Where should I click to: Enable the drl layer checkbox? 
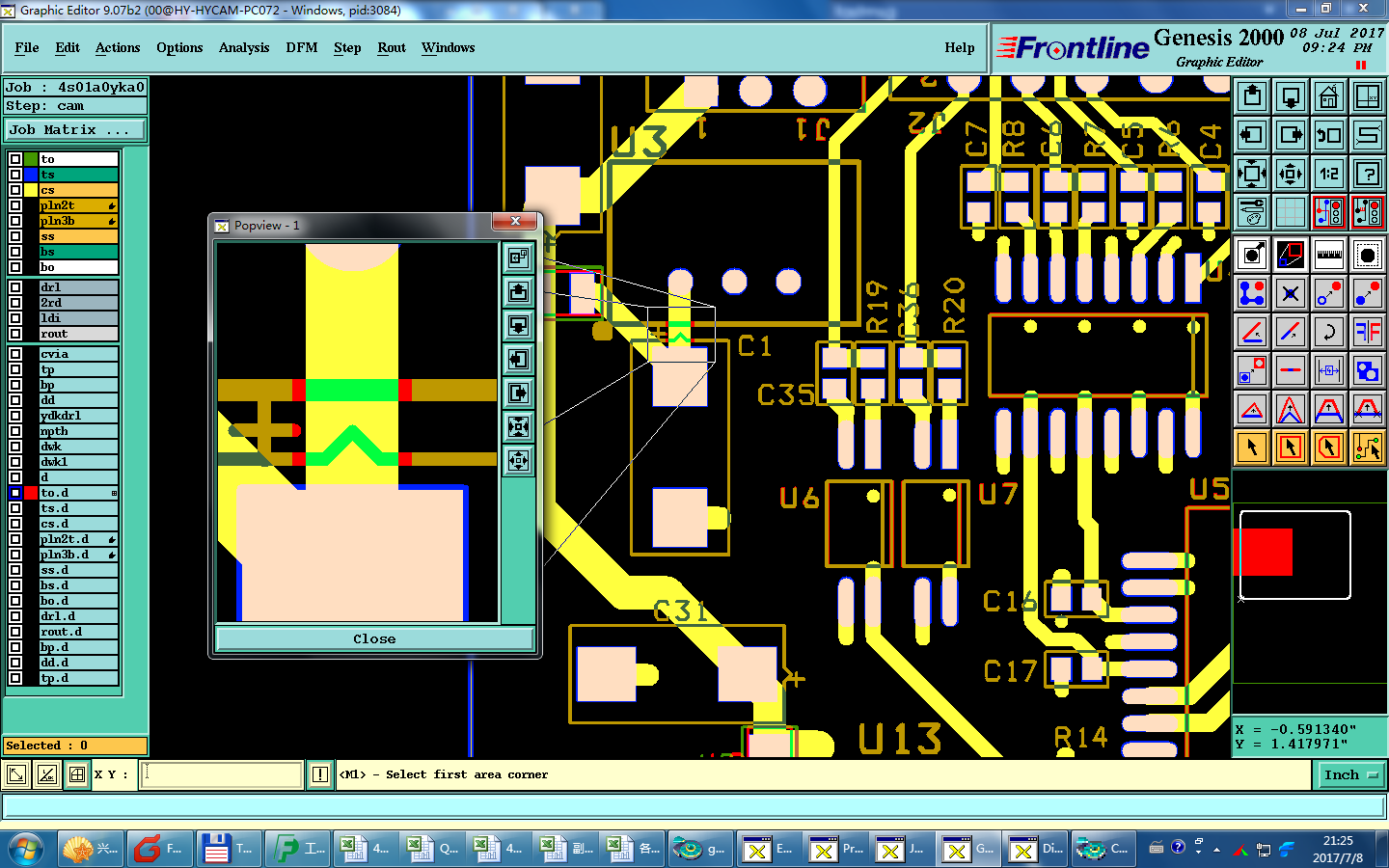point(15,287)
